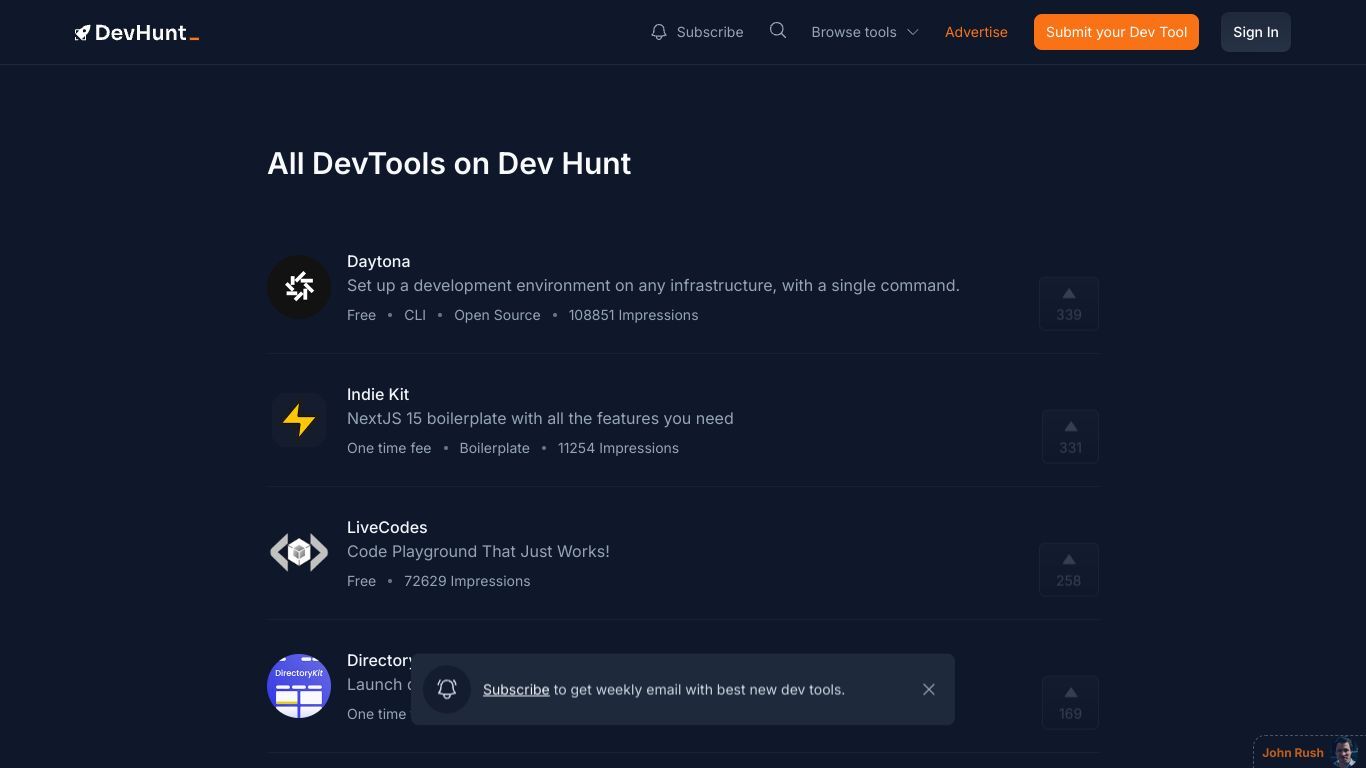Open the Browse tools menu
This screenshot has width=1366, height=768.
(x=865, y=32)
